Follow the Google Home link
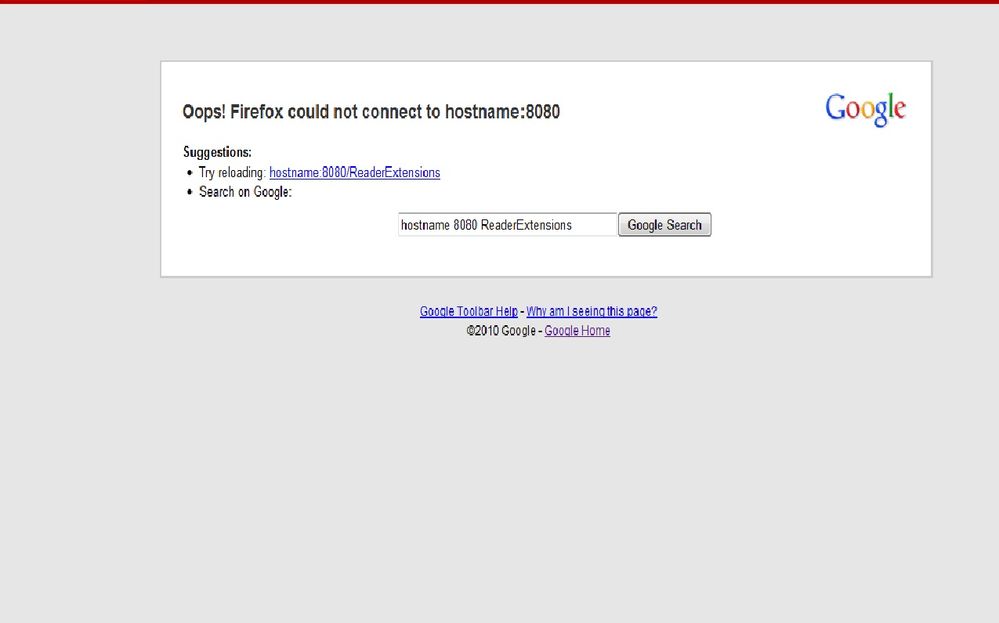 pos(577,331)
